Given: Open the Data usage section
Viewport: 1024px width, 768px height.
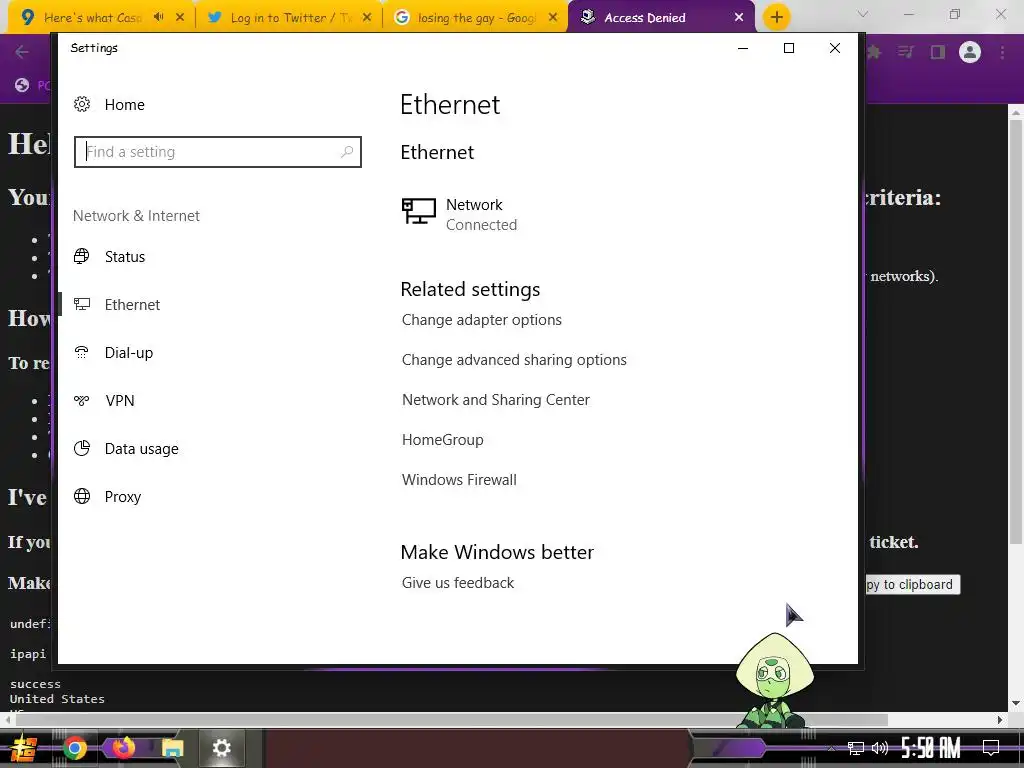Looking at the screenshot, I should point(141,449).
